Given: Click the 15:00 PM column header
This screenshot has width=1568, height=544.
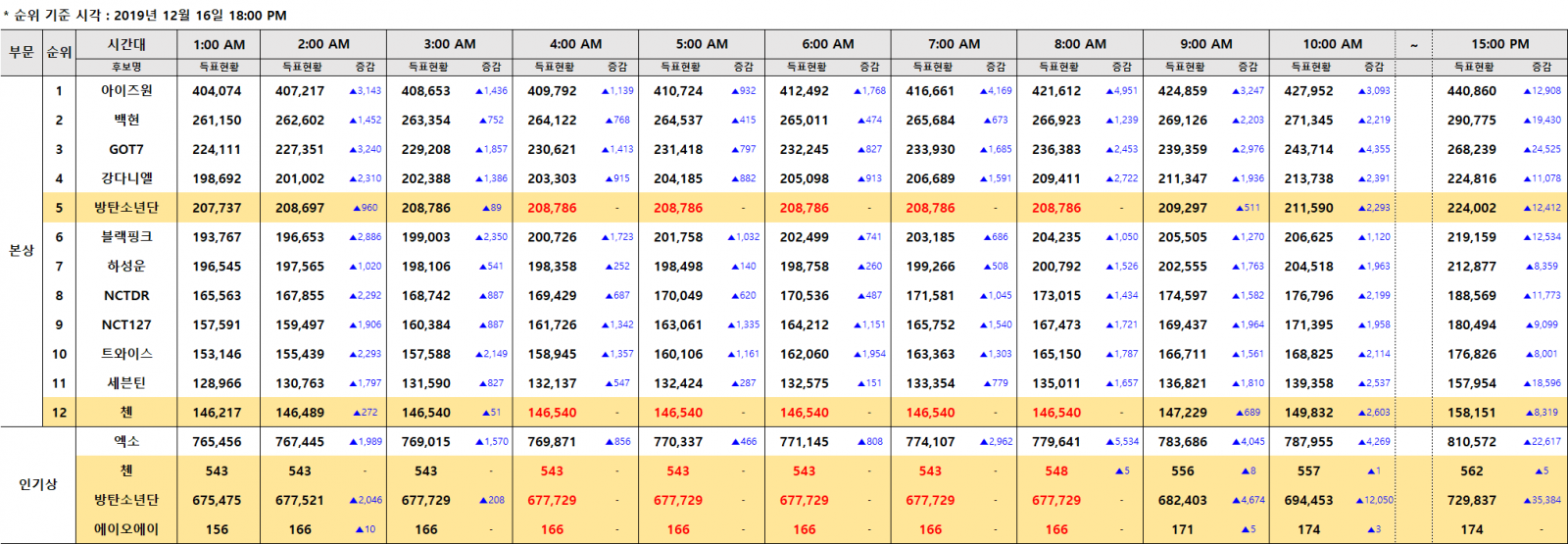Looking at the screenshot, I should [1499, 44].
